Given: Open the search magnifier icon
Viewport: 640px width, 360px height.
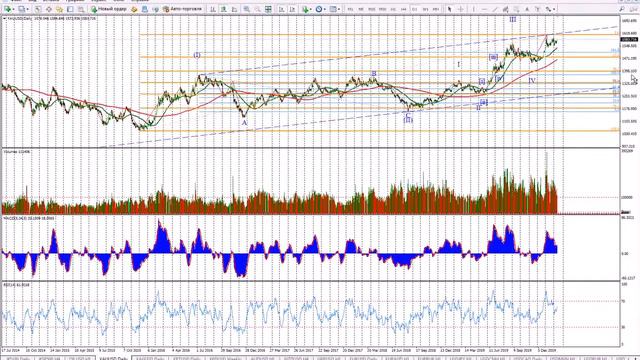Looking at the screenshot, I should pos(622,9).
